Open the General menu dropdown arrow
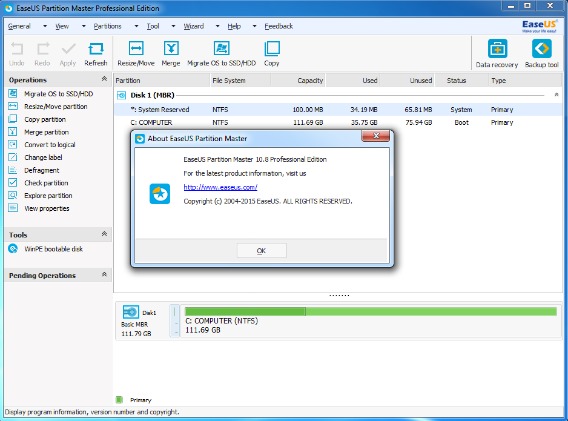Screen dimensions: 568x421 pos(45,26)
